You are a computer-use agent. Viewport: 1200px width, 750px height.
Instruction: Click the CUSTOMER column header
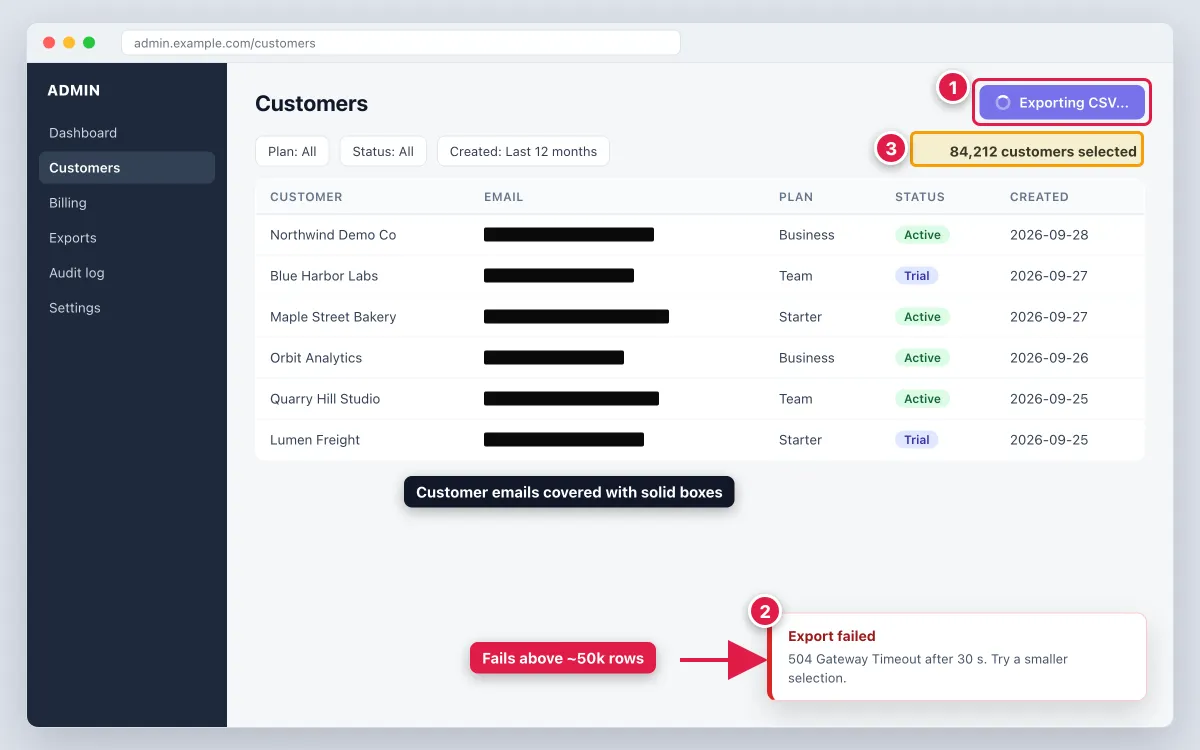point(306,197)
